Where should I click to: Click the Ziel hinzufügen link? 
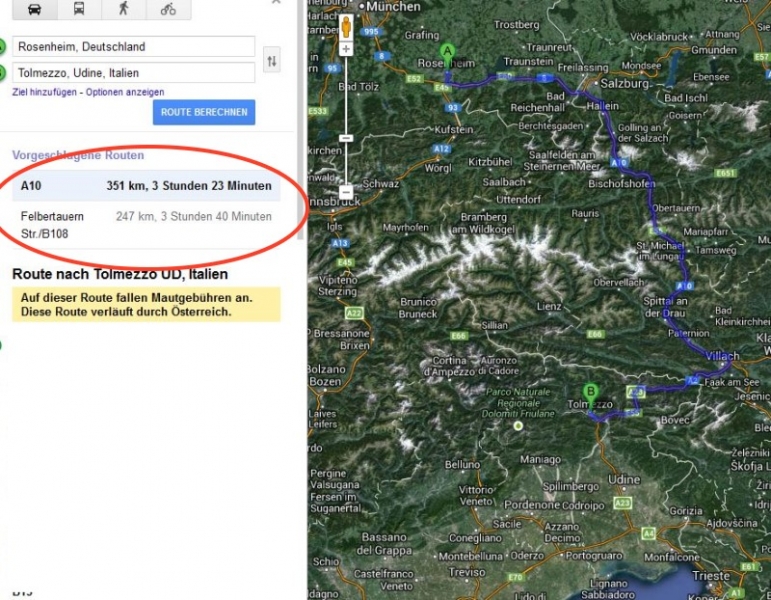[x=45, y=92]
